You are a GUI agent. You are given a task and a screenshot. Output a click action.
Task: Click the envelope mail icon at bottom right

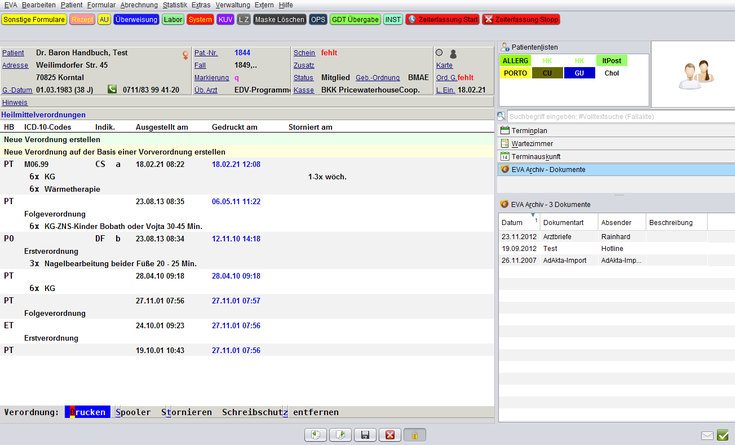coord(707,436)
